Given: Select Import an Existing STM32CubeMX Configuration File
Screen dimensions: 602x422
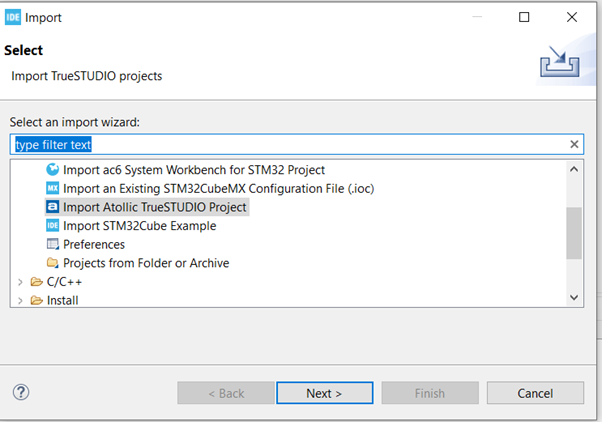Looking at the screenshot, I should [x=218, y=189].
